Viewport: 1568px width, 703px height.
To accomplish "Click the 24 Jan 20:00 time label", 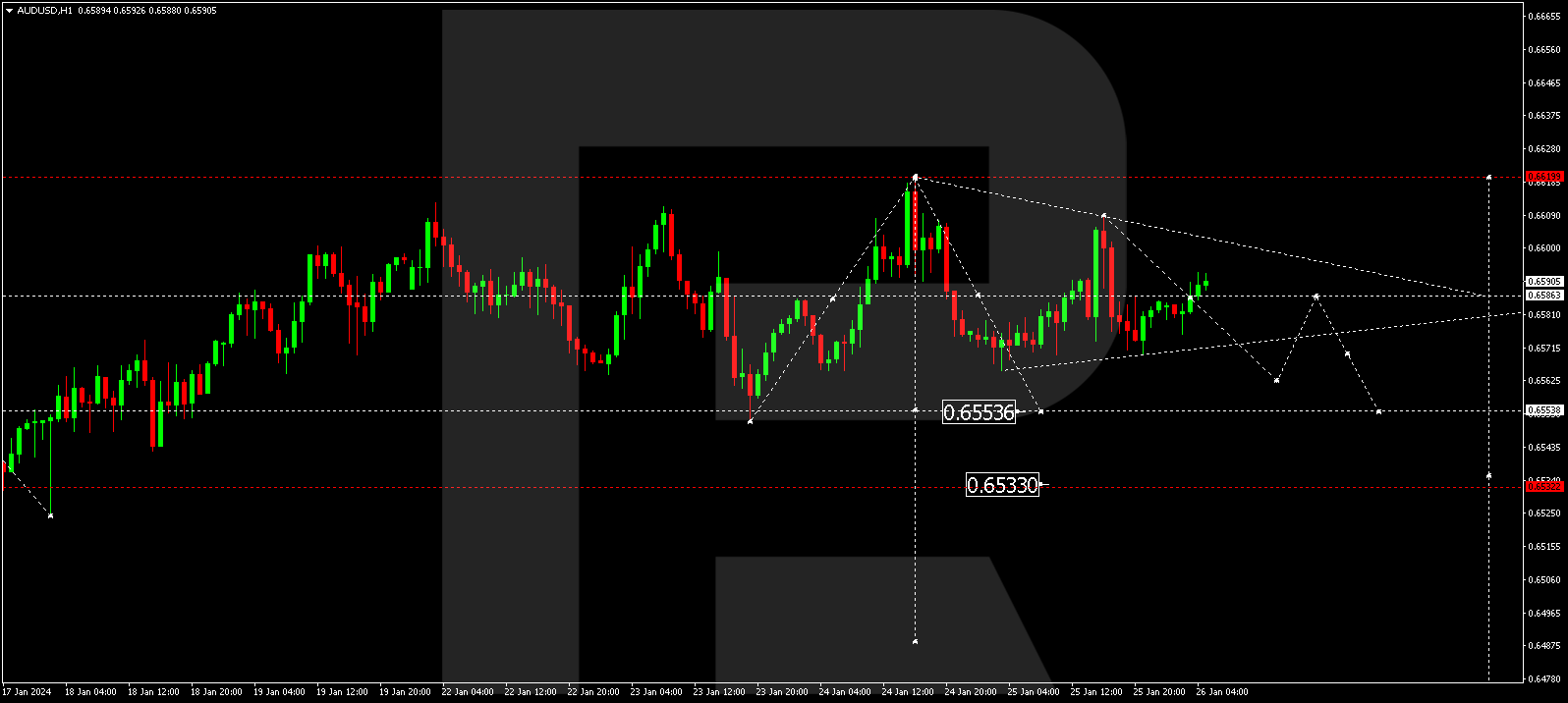I will 971,692.
